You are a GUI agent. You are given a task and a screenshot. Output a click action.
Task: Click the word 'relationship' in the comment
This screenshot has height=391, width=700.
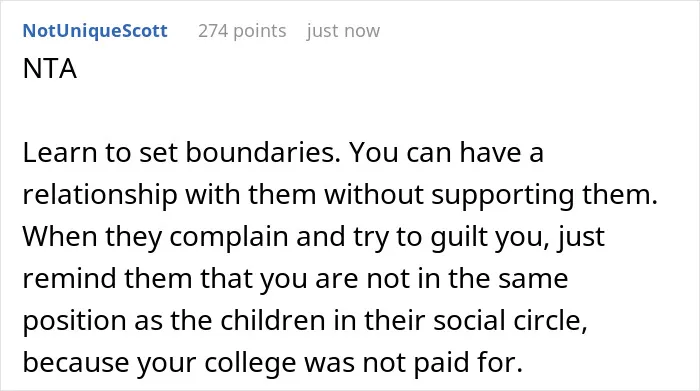[100, 196]
